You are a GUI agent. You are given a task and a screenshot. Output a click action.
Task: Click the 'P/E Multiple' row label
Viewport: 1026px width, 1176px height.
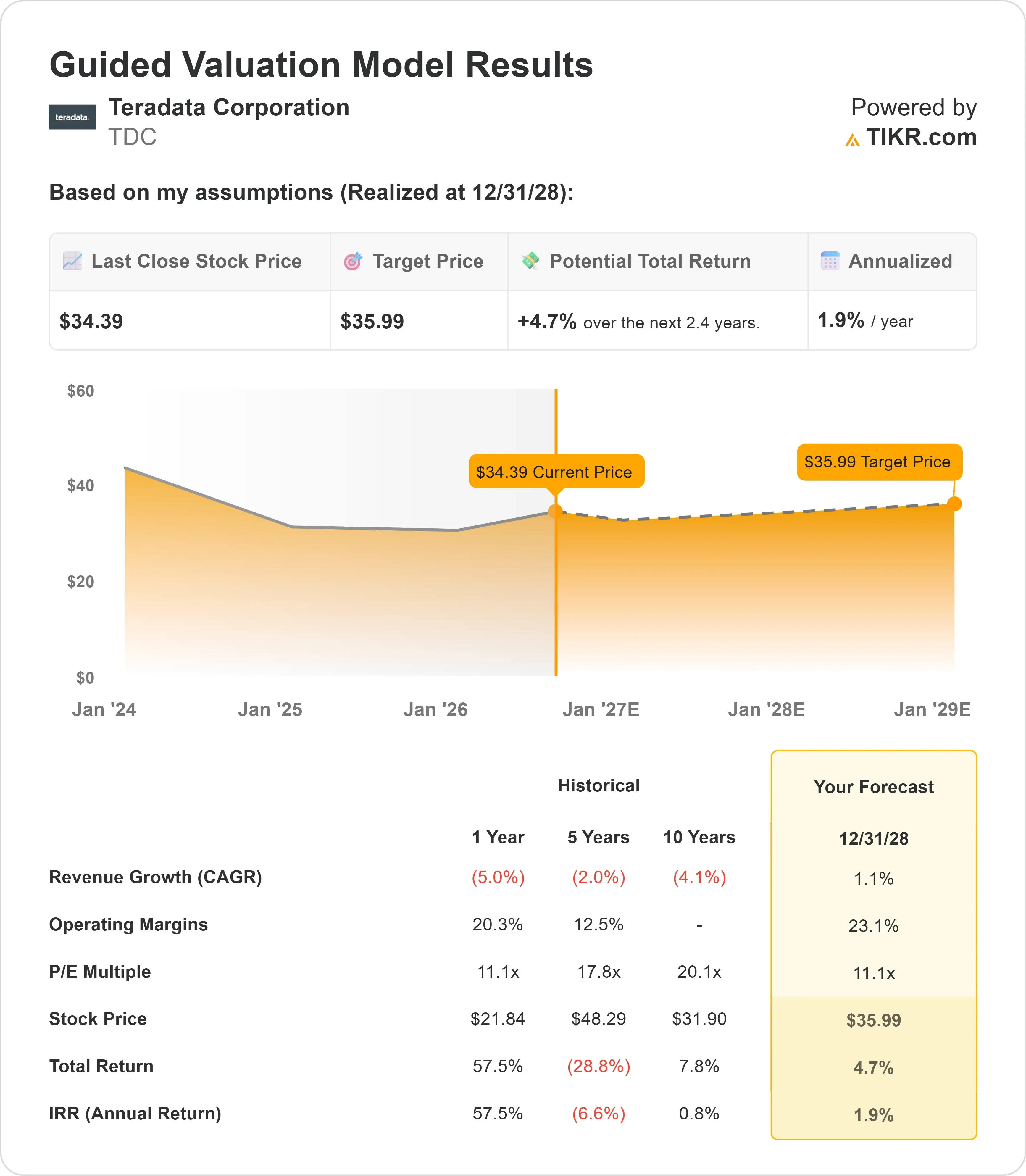(x=100, y=972)
